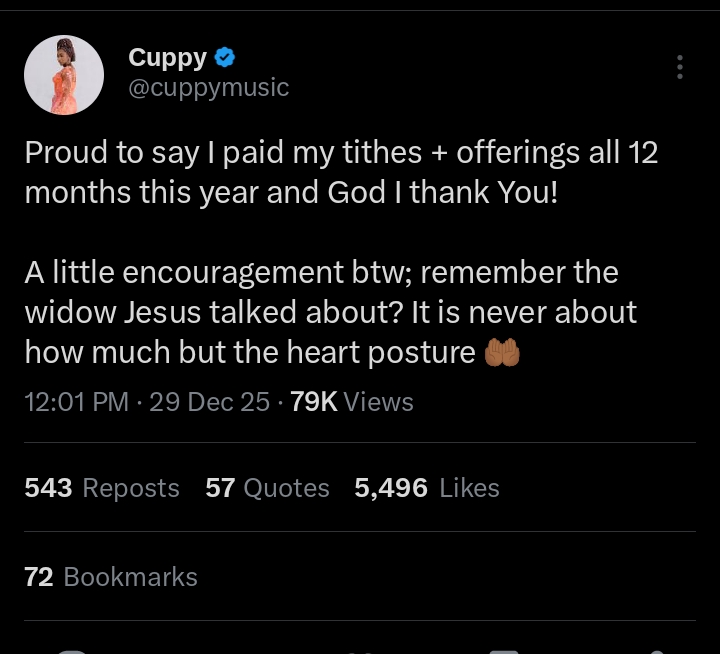This screenshot has width=720, height=654.
Task: Click the "Proud to say I paid" text line
Action: (340, 153)
